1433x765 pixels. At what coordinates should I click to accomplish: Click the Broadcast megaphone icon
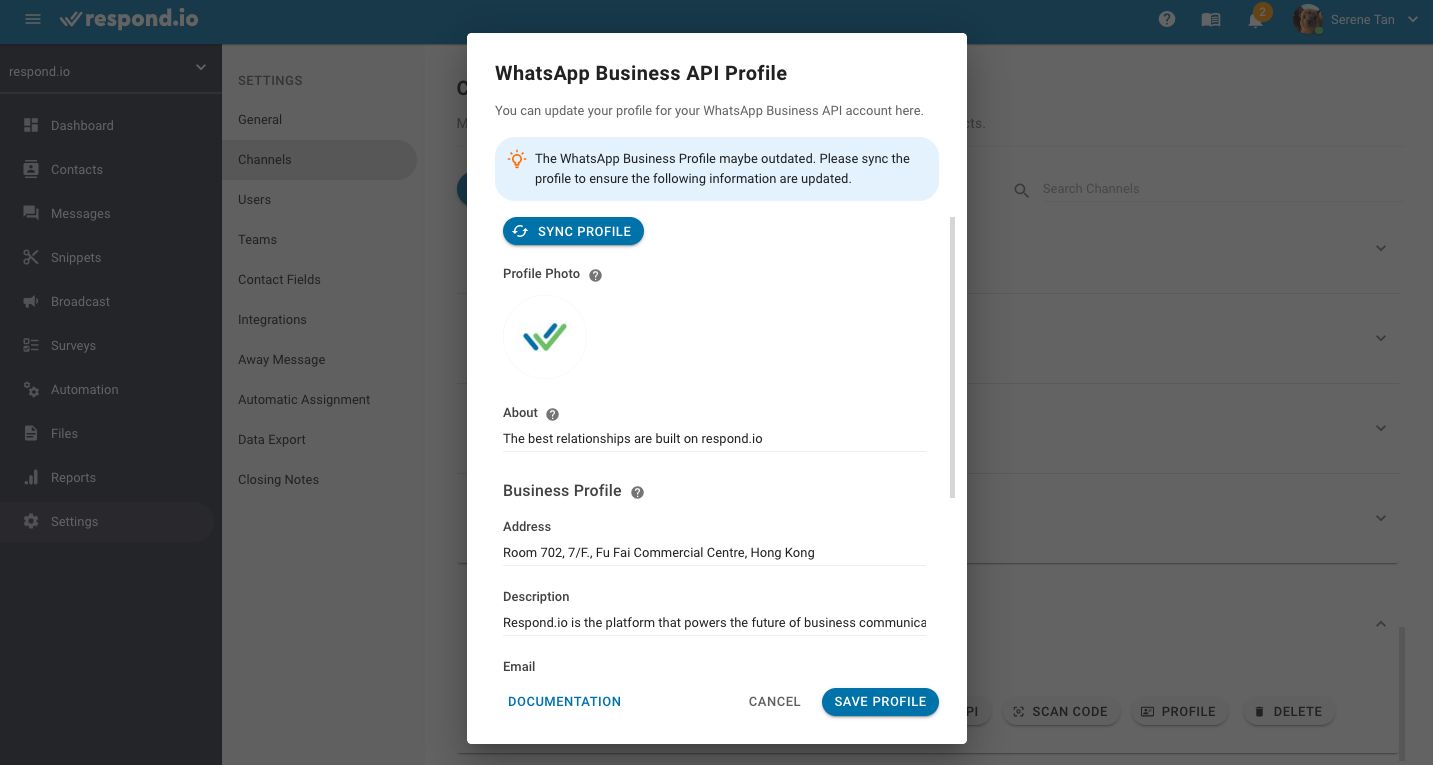tap(31, 301)
